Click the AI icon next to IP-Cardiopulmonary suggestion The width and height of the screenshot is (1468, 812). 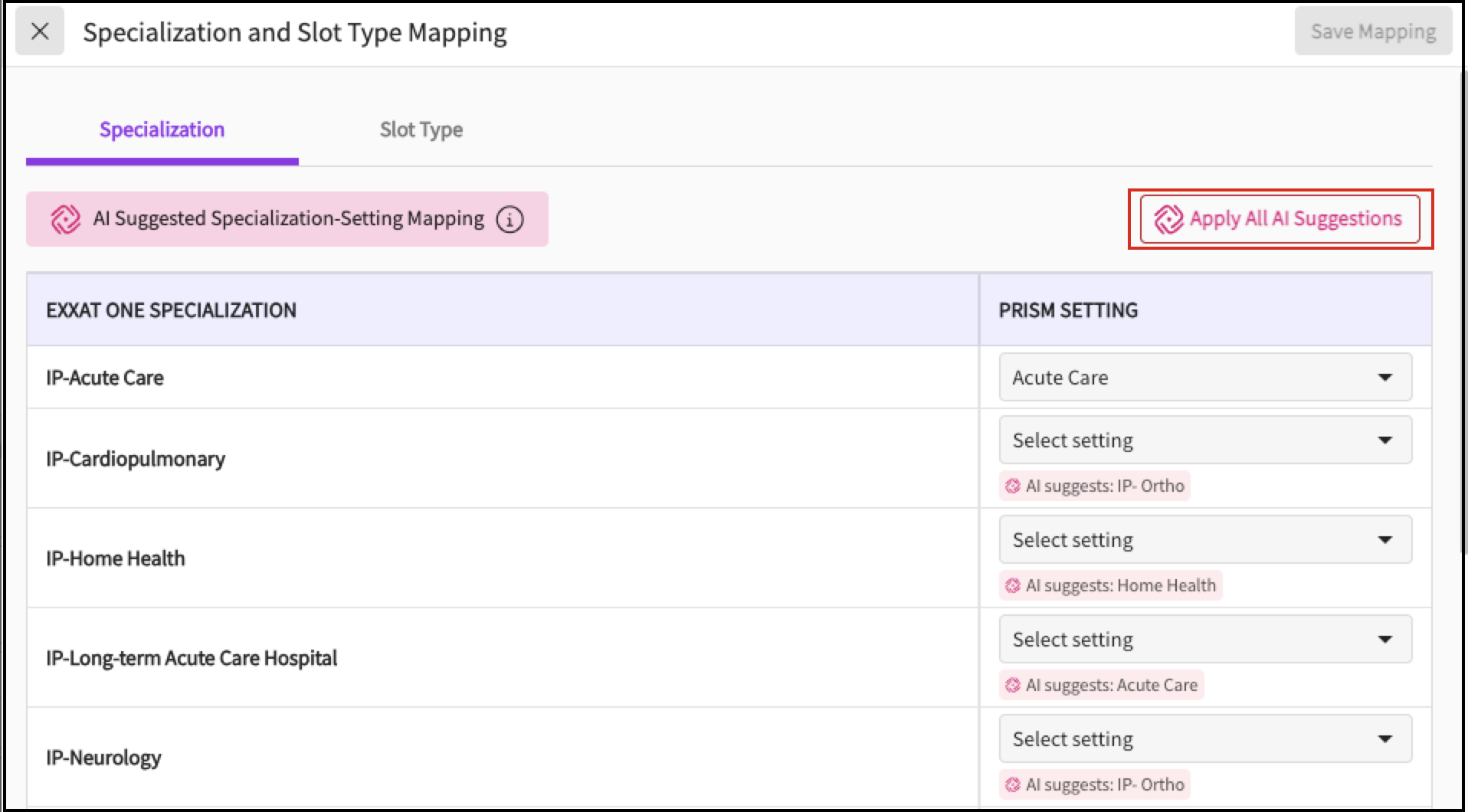[x=1013, y=486]
